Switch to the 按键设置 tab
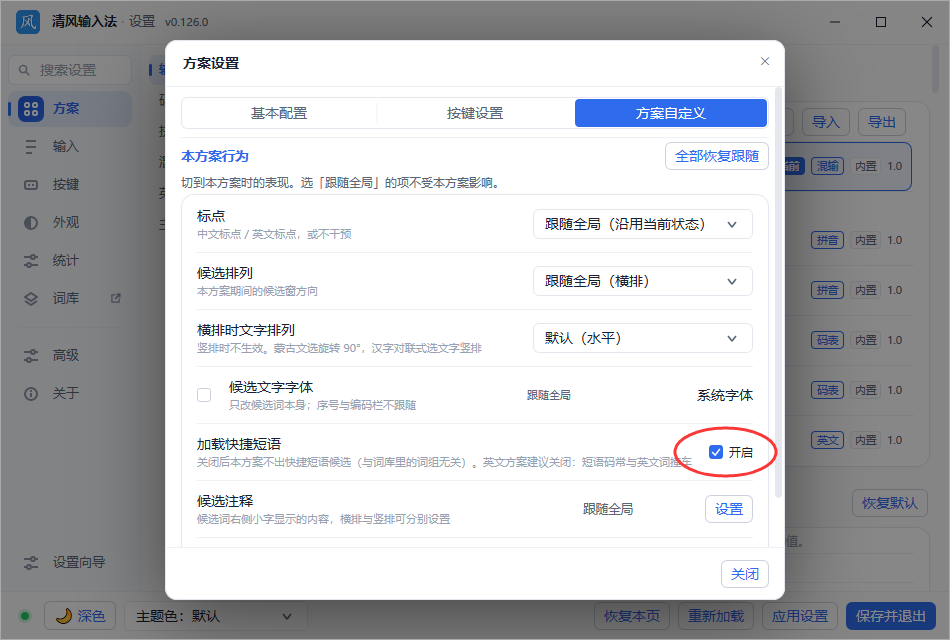Screen dimensions: 950x640 [475, 113]
